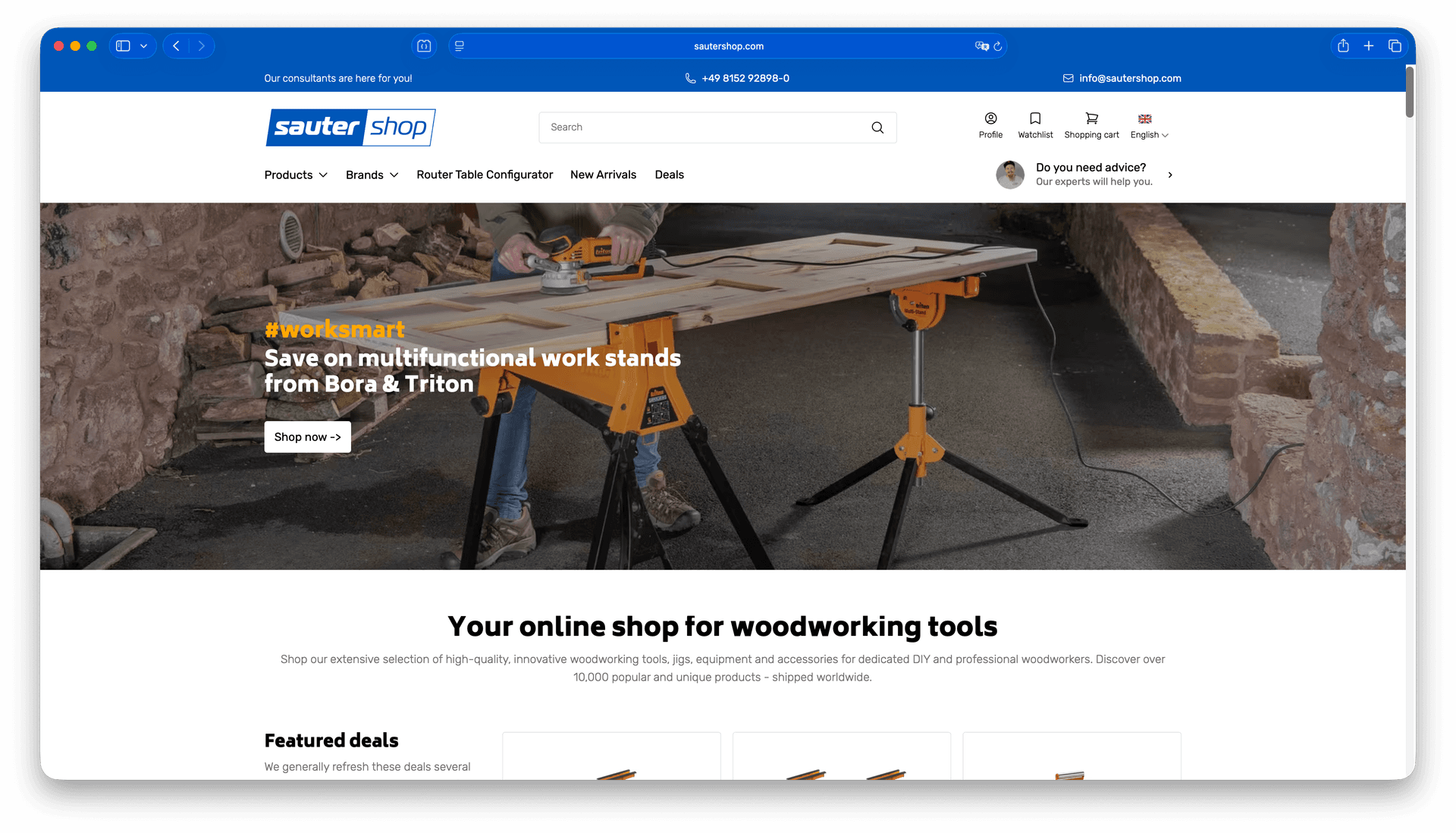The image size is (1456, 833).
Task: Click the info@sautershop.com email link
Action: pos(1129,78)
